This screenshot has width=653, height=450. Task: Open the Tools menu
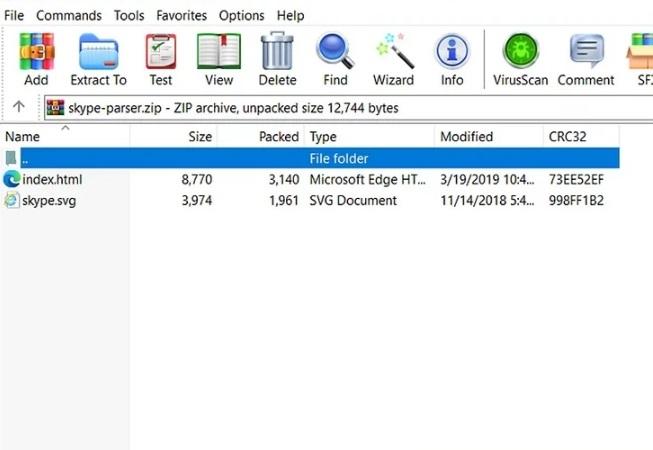(x=129, y=15)
